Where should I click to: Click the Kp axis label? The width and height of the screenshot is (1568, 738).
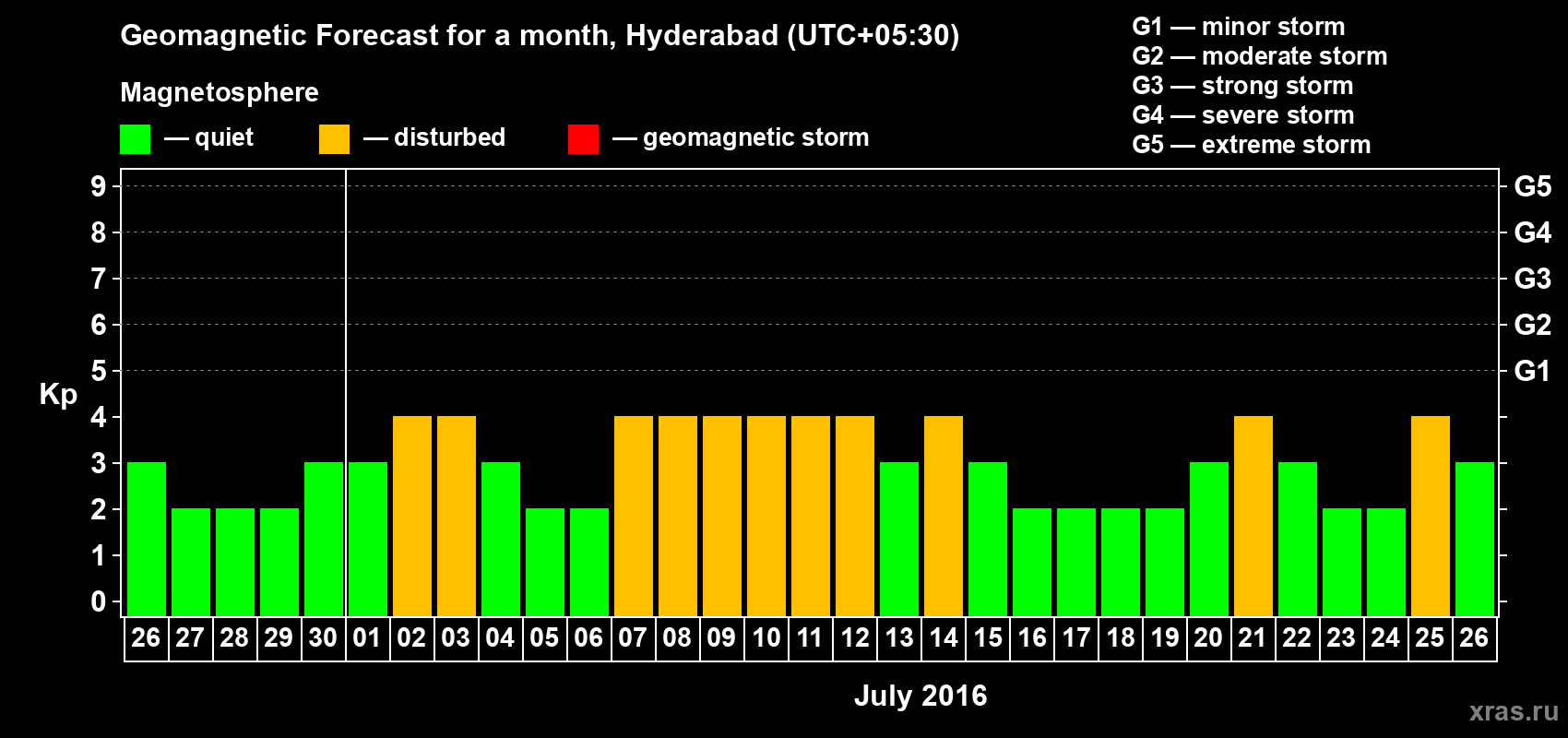58,395
